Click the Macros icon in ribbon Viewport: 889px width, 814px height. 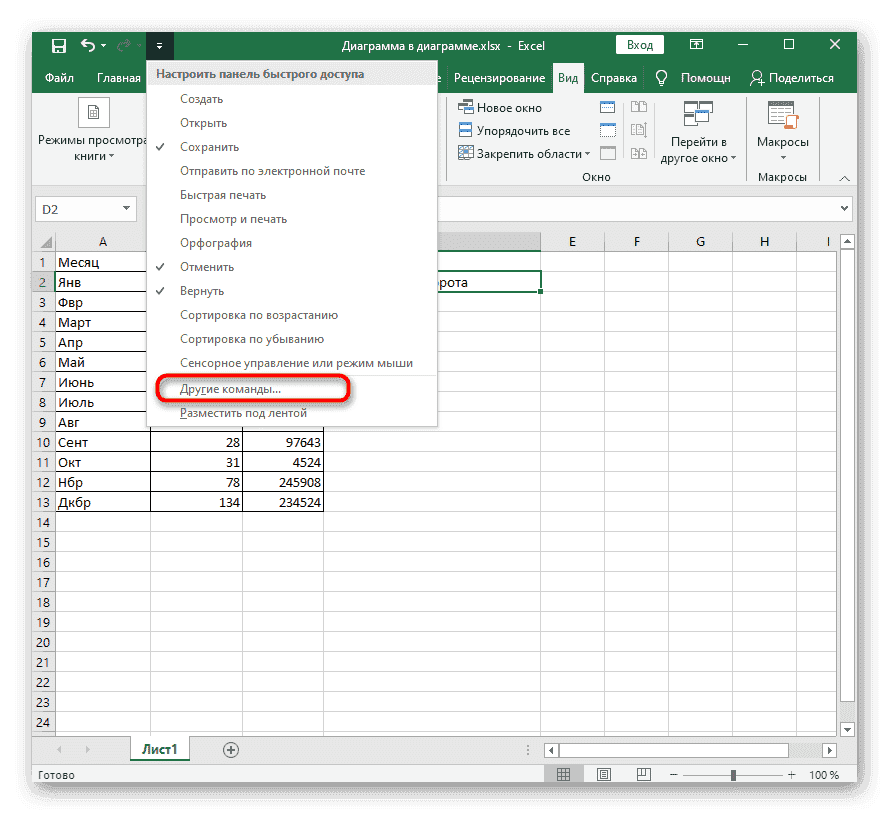coord(781,115)
